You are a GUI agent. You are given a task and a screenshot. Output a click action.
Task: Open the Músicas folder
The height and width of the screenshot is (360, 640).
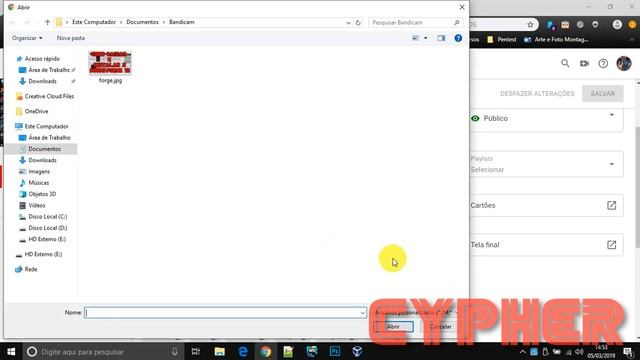(x=39, y=183)
